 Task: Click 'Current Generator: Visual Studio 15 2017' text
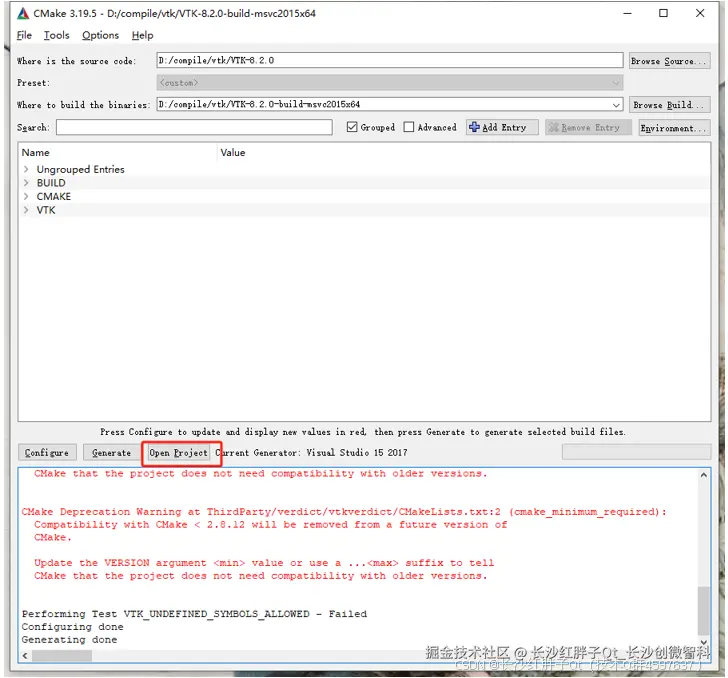[312, 452]
